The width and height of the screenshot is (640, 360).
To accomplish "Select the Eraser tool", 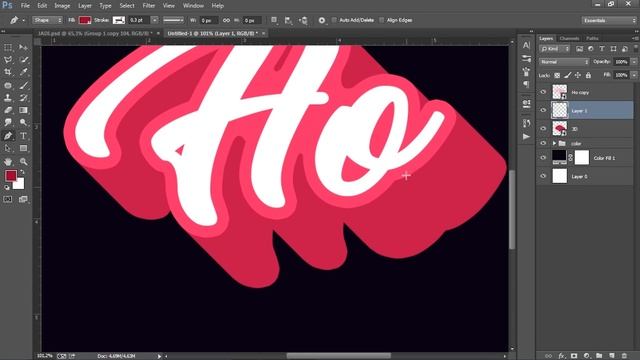I will click(x=8, y=110).
